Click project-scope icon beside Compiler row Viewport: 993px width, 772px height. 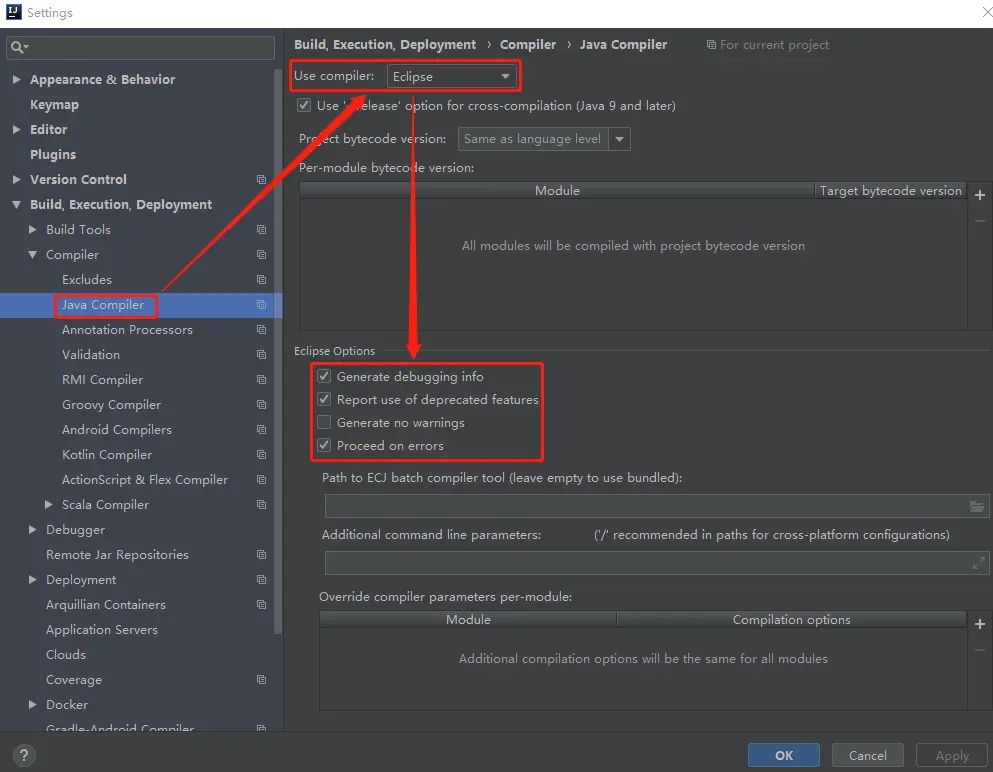261,255
